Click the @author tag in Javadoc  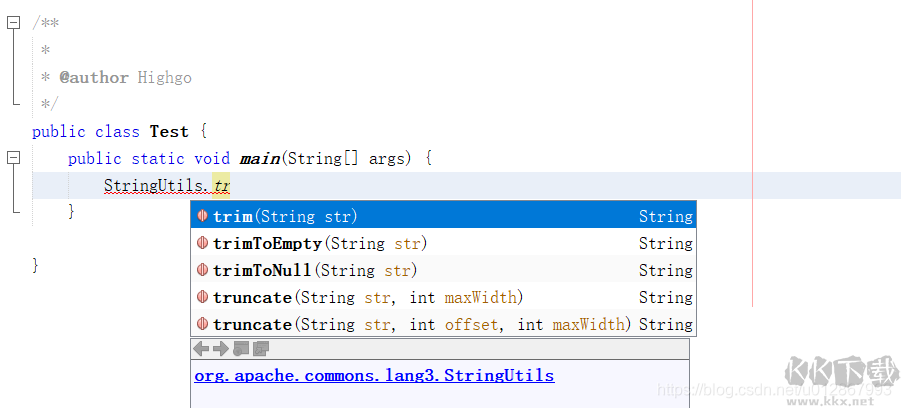pos(94,78)
